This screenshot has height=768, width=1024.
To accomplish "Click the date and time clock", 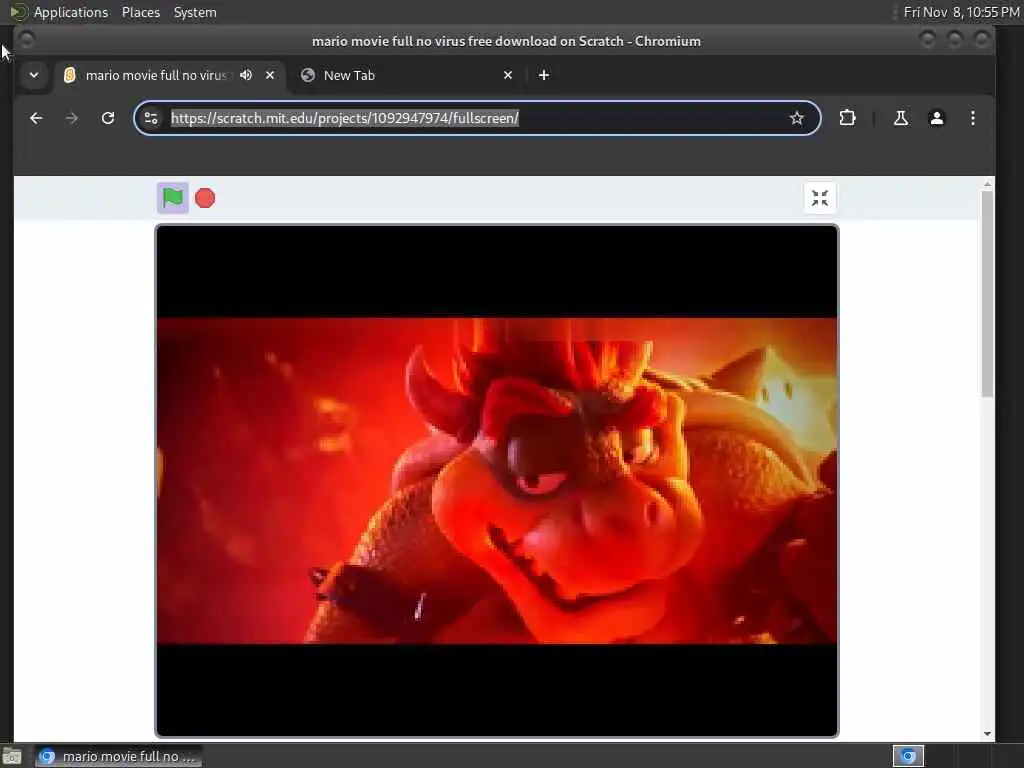I will (x=961, y=12).
